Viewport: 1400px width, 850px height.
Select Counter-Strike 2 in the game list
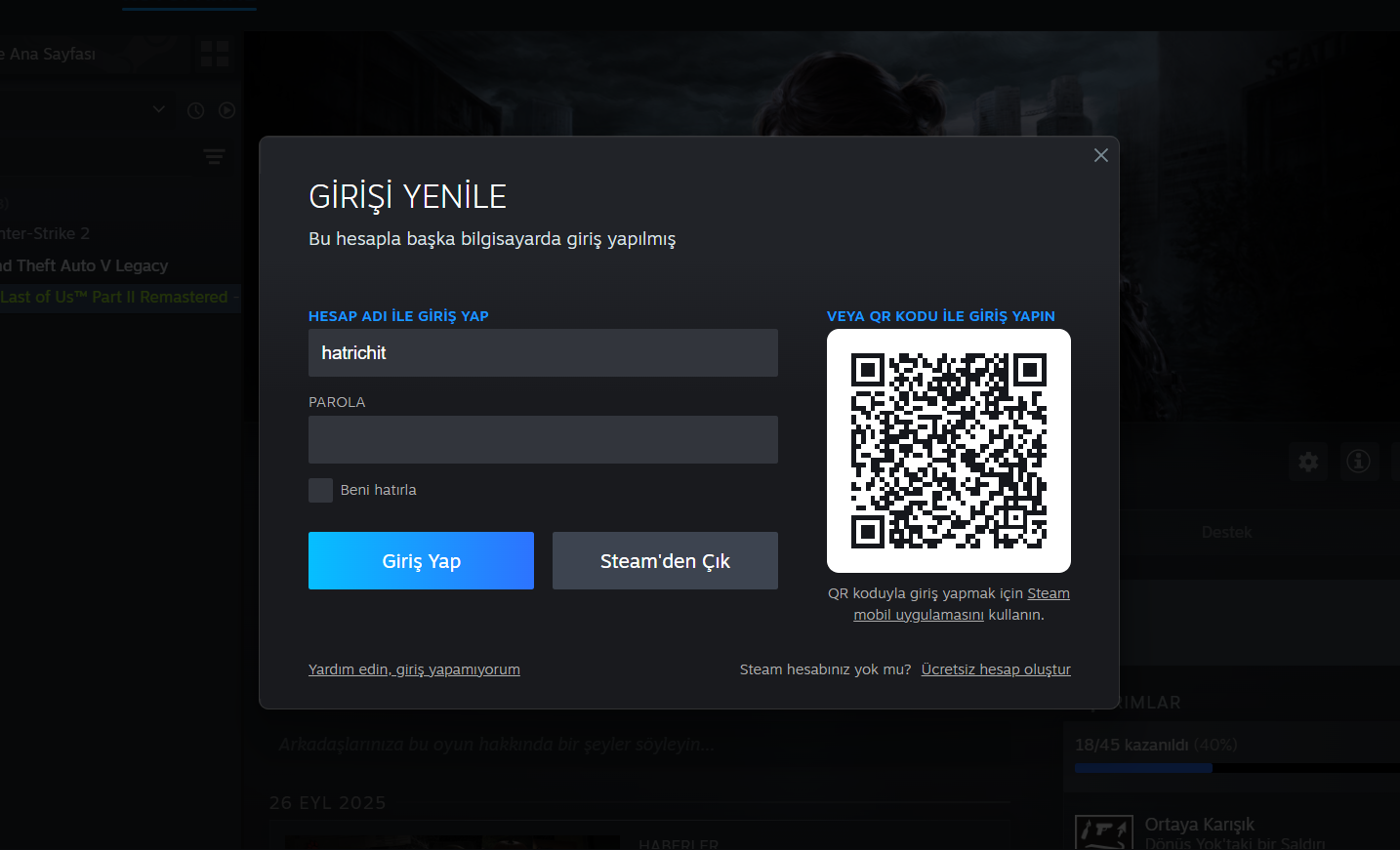click(45, 233)
